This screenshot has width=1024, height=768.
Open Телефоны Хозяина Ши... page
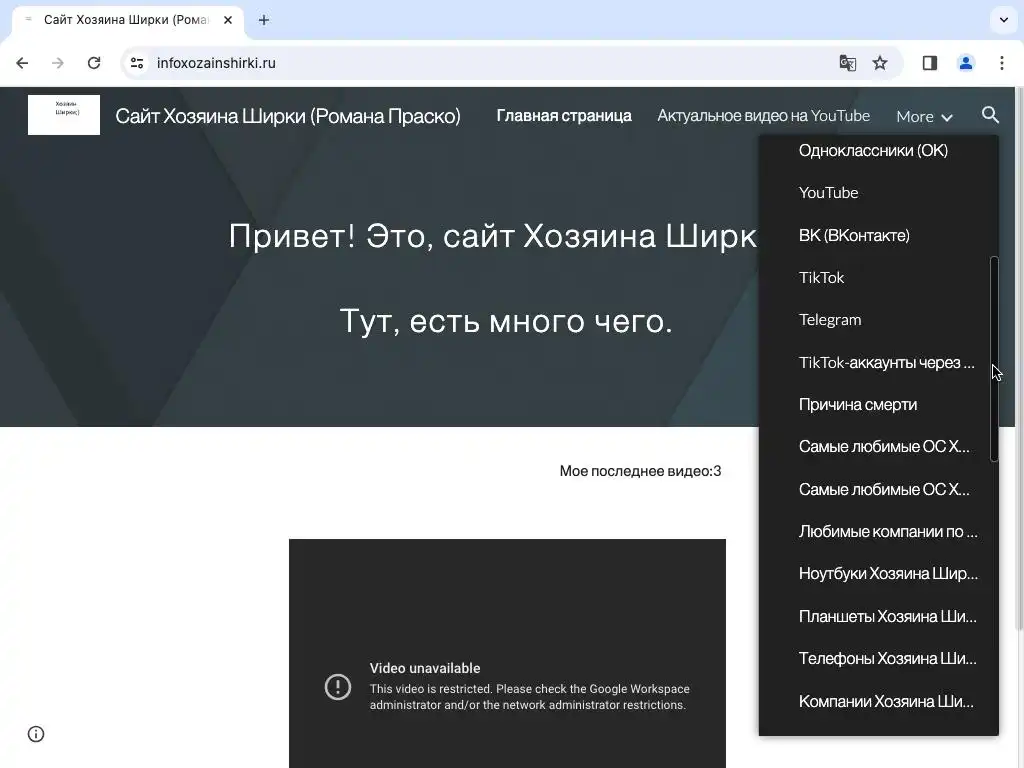(x=888, y=658)
